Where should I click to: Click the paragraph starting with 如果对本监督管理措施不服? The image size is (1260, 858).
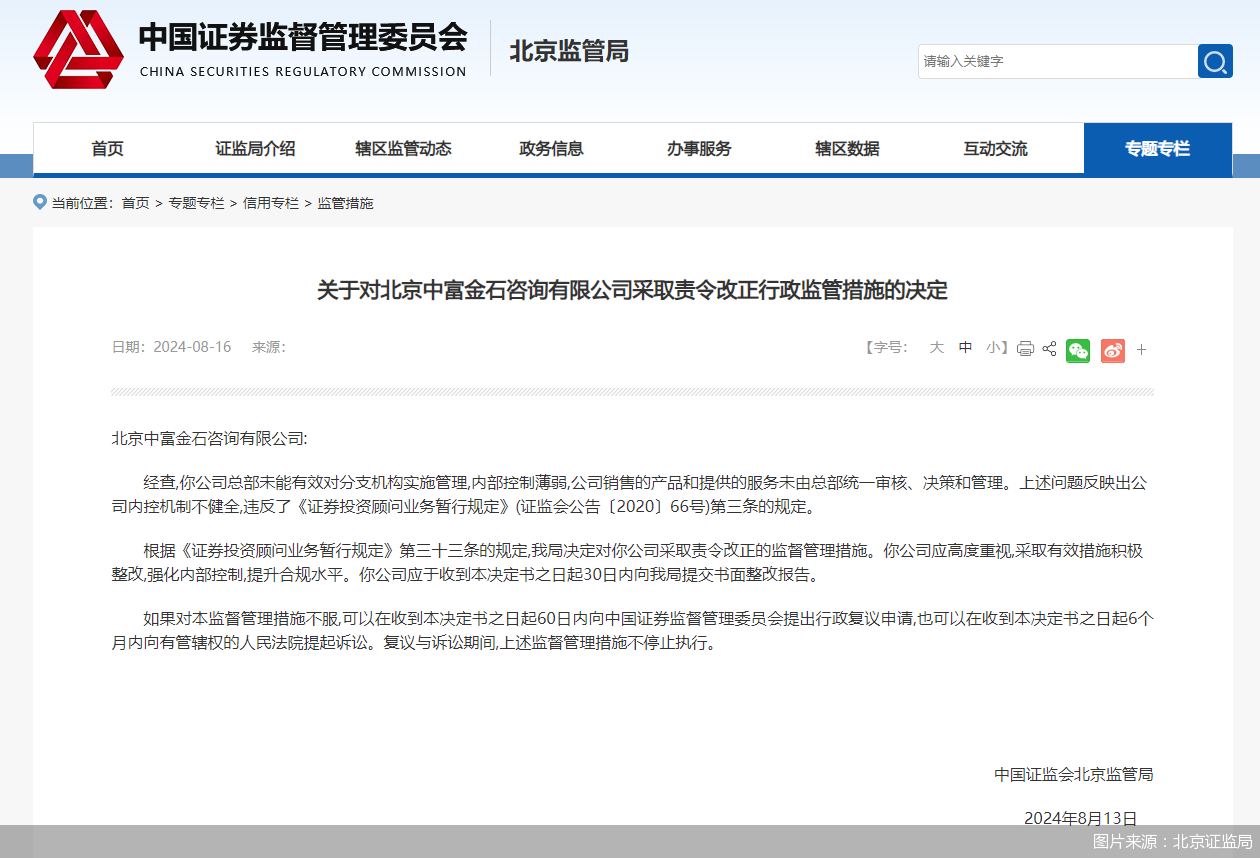pyautogui.click(x=632, y=630)
